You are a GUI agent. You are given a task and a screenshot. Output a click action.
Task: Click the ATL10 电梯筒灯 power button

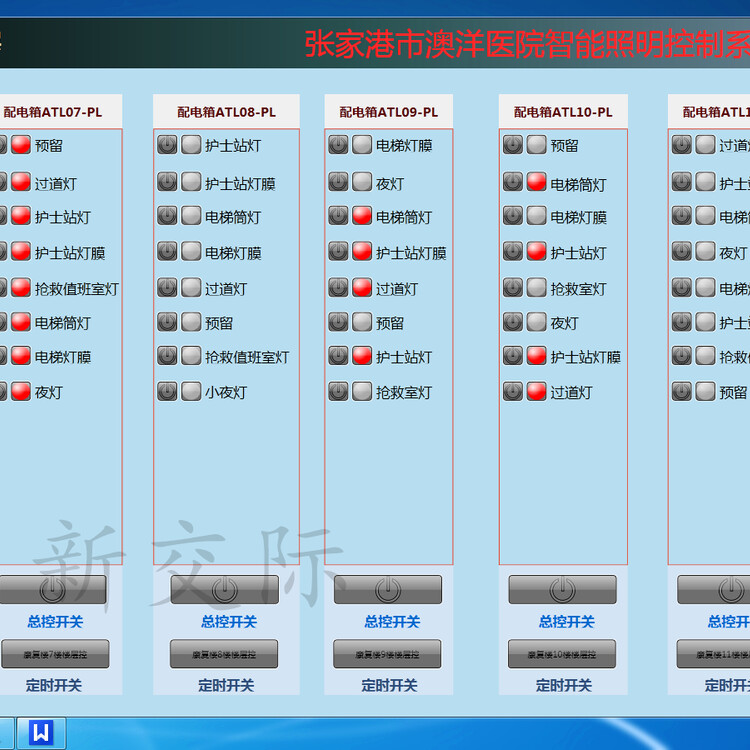tap(513, 182)
